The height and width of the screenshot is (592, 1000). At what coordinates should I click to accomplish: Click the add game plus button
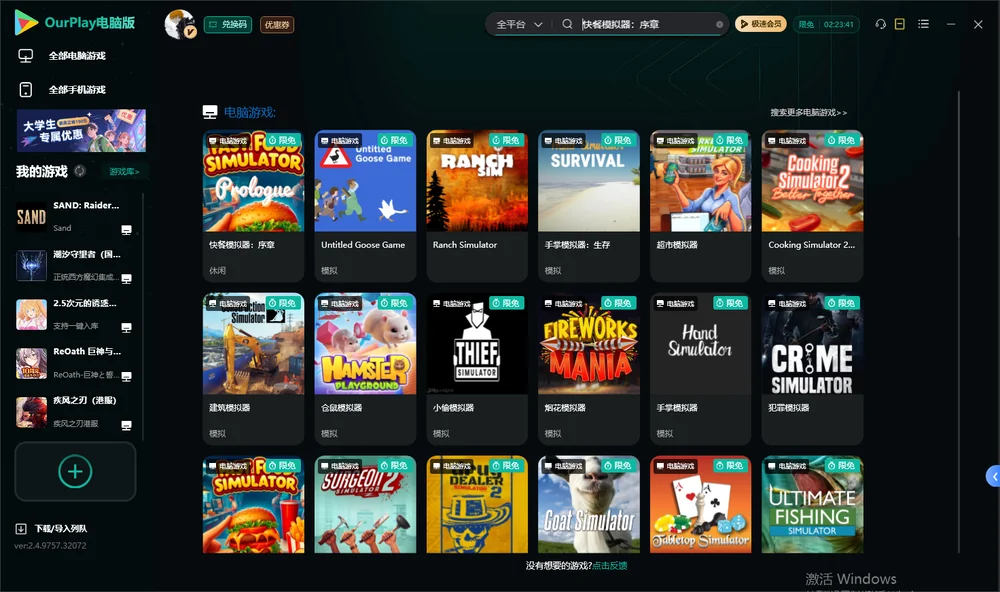point(75,471)
